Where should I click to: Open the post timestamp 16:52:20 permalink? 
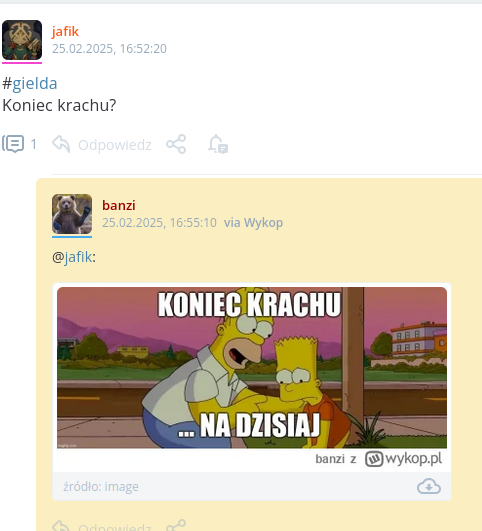pos(109,49)
